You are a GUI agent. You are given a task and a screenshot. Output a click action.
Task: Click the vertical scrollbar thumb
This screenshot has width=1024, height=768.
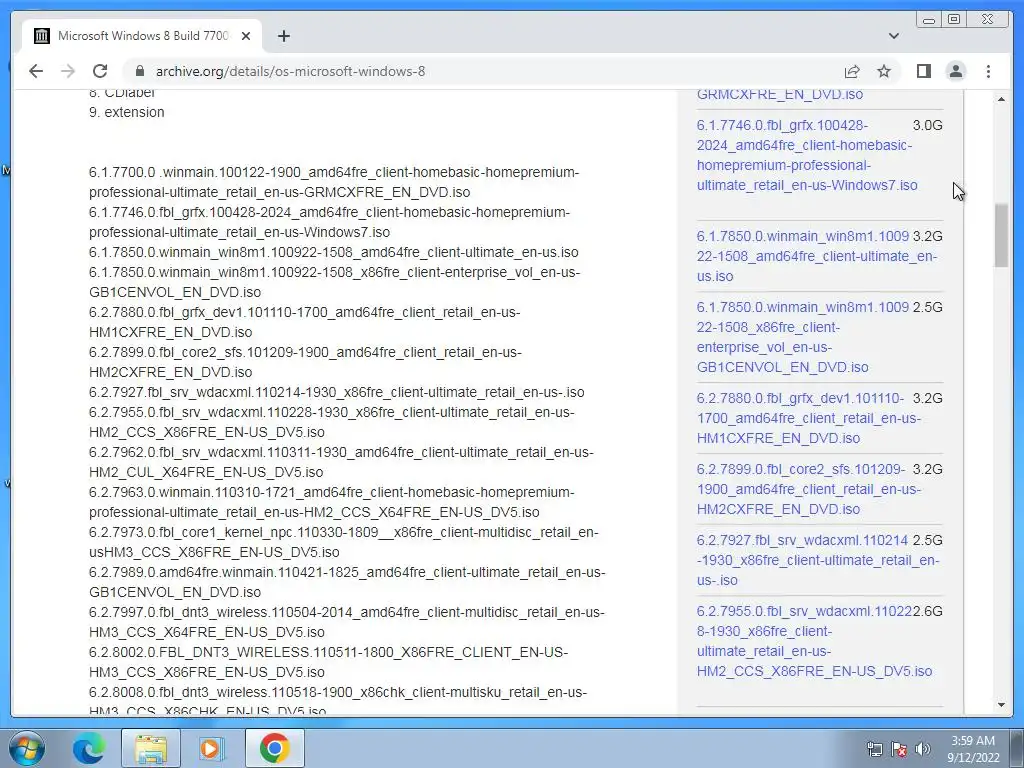coord(1001,235)
